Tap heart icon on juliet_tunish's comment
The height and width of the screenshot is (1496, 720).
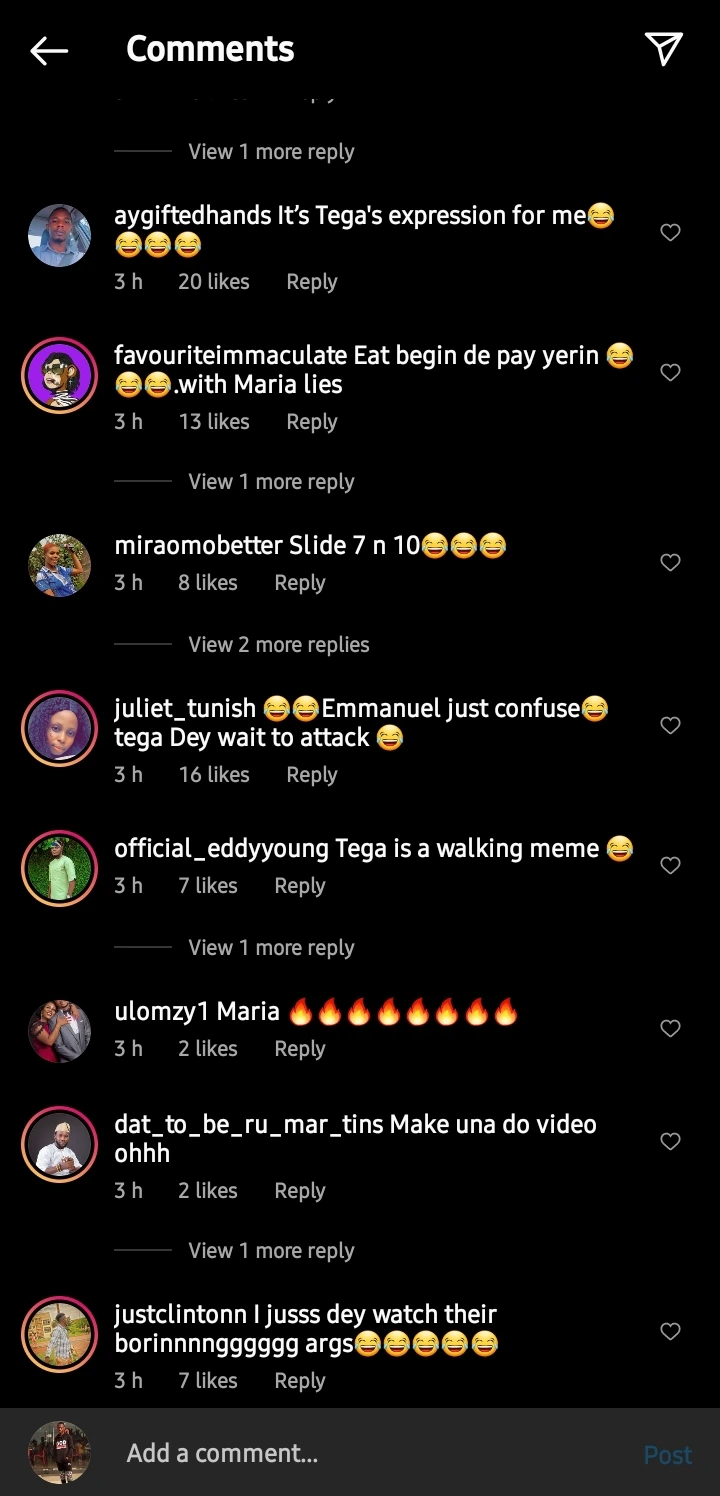(670, 726)
